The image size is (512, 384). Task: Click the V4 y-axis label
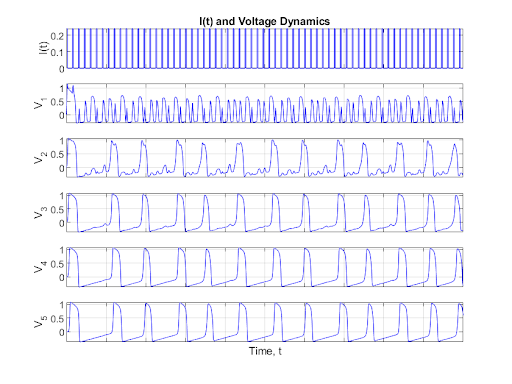point(39,267)
